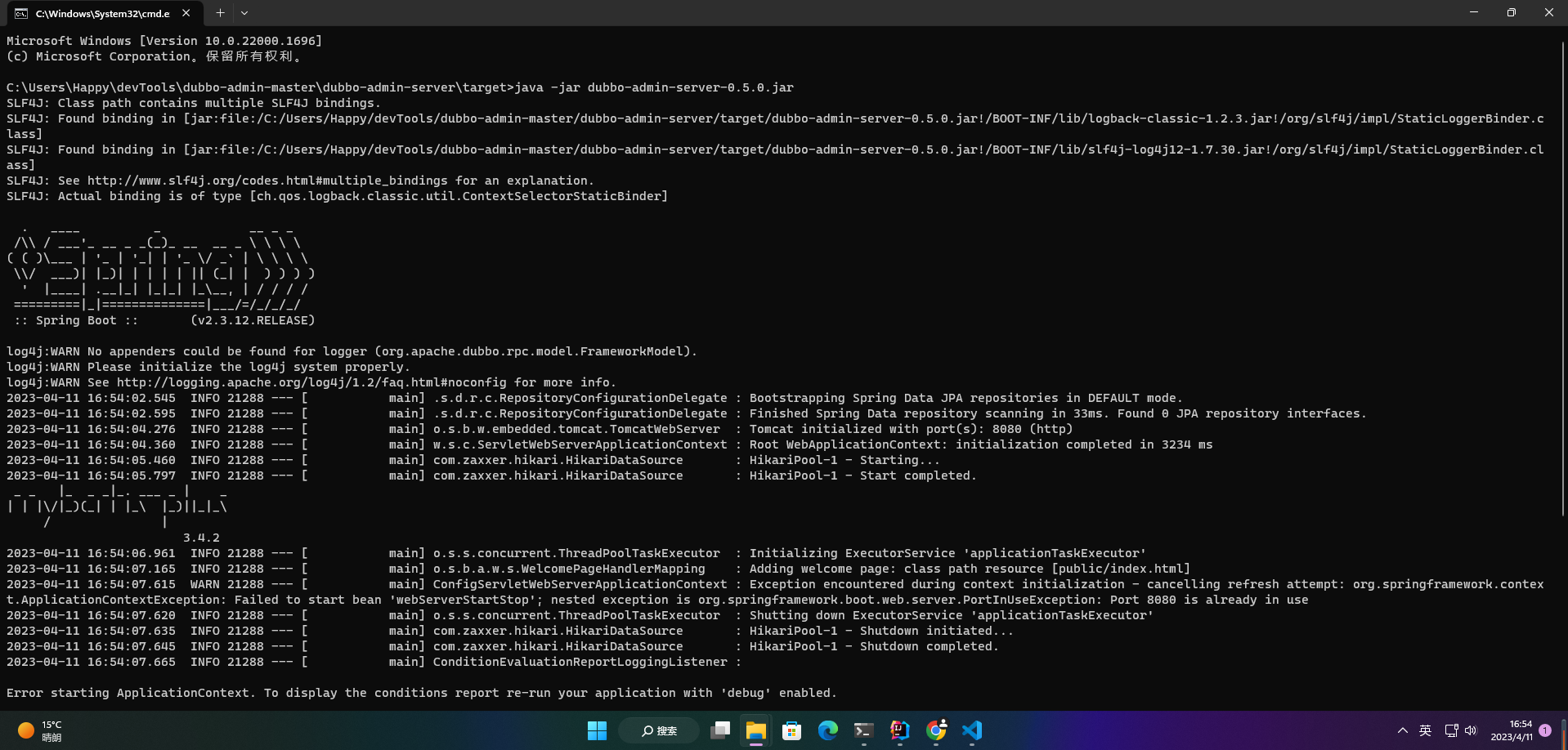Close the cmd.exe tab
The height and width of the screenshot is (750, 1568).
coord(186,13)
